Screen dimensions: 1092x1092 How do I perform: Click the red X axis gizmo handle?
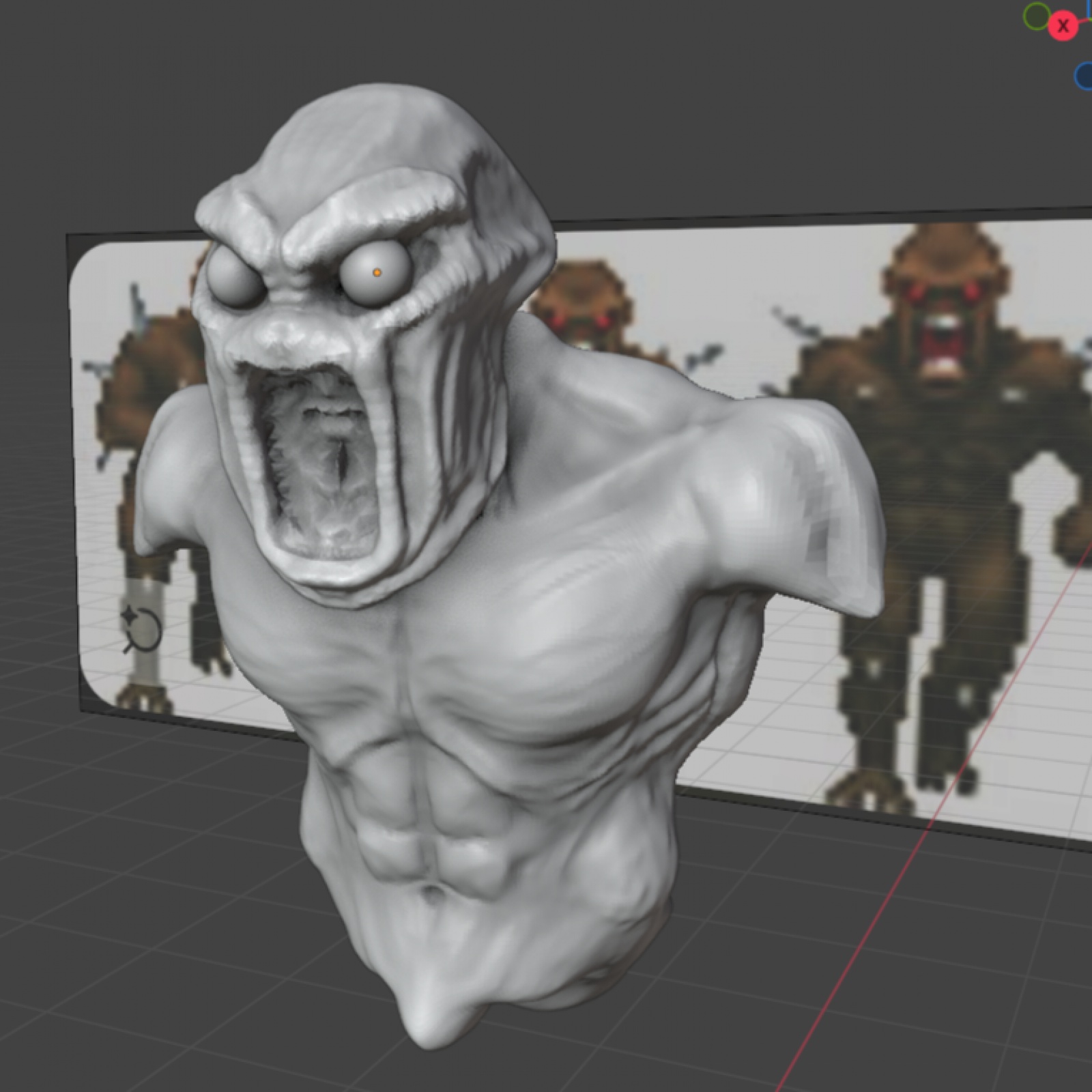[x=1062, y=27]
